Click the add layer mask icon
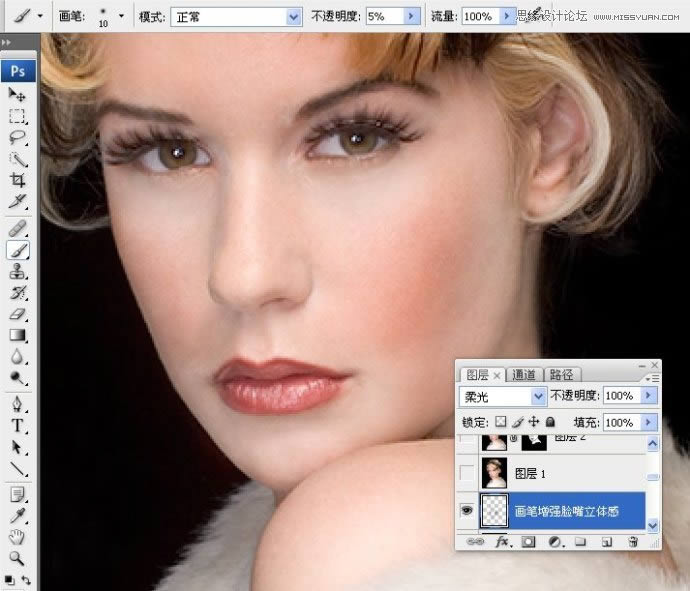The width and height of the screenshot is (690, 591). (x=528, y=542)
